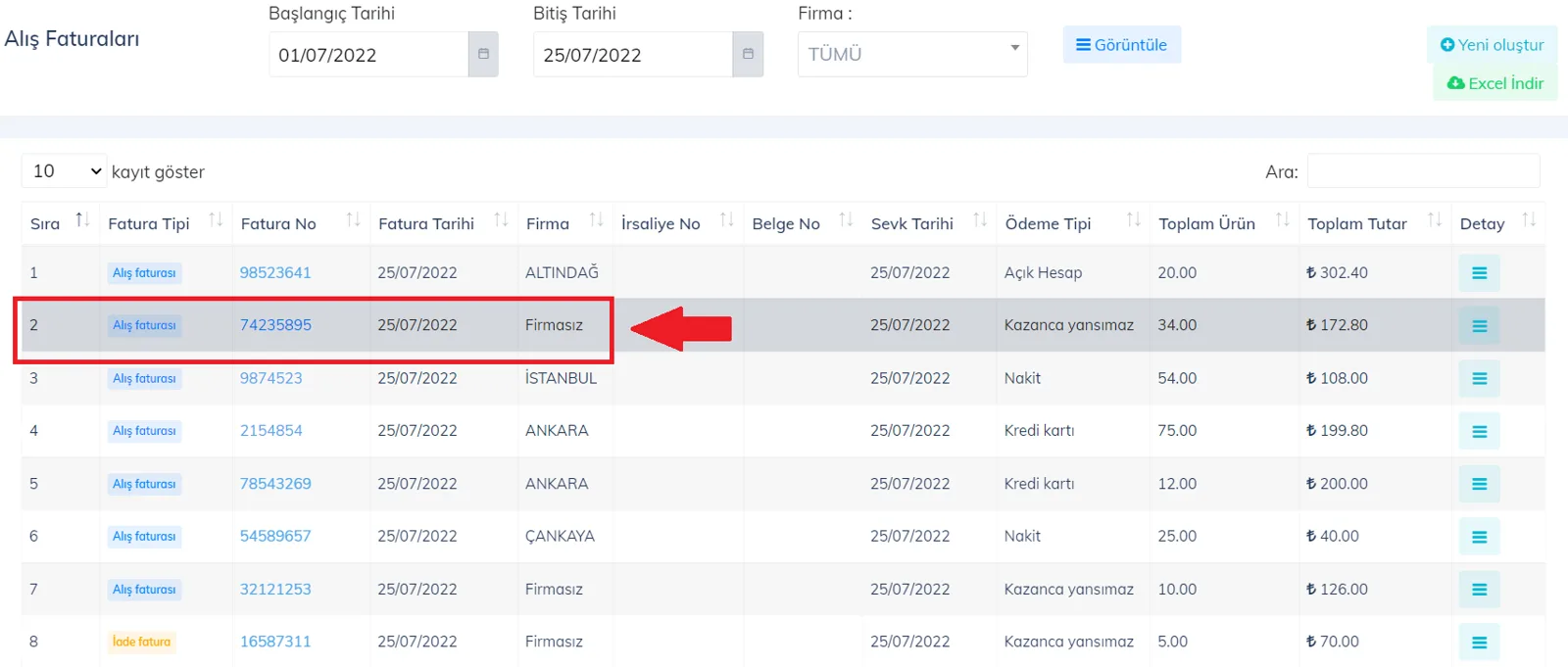The image size is (1568, 667).
Task: Click the Bitiş Tarihi date field
Action: 633,54
